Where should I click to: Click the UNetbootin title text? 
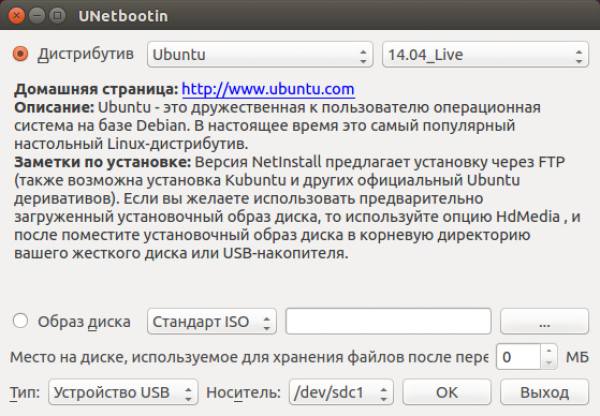coord(123,16)
